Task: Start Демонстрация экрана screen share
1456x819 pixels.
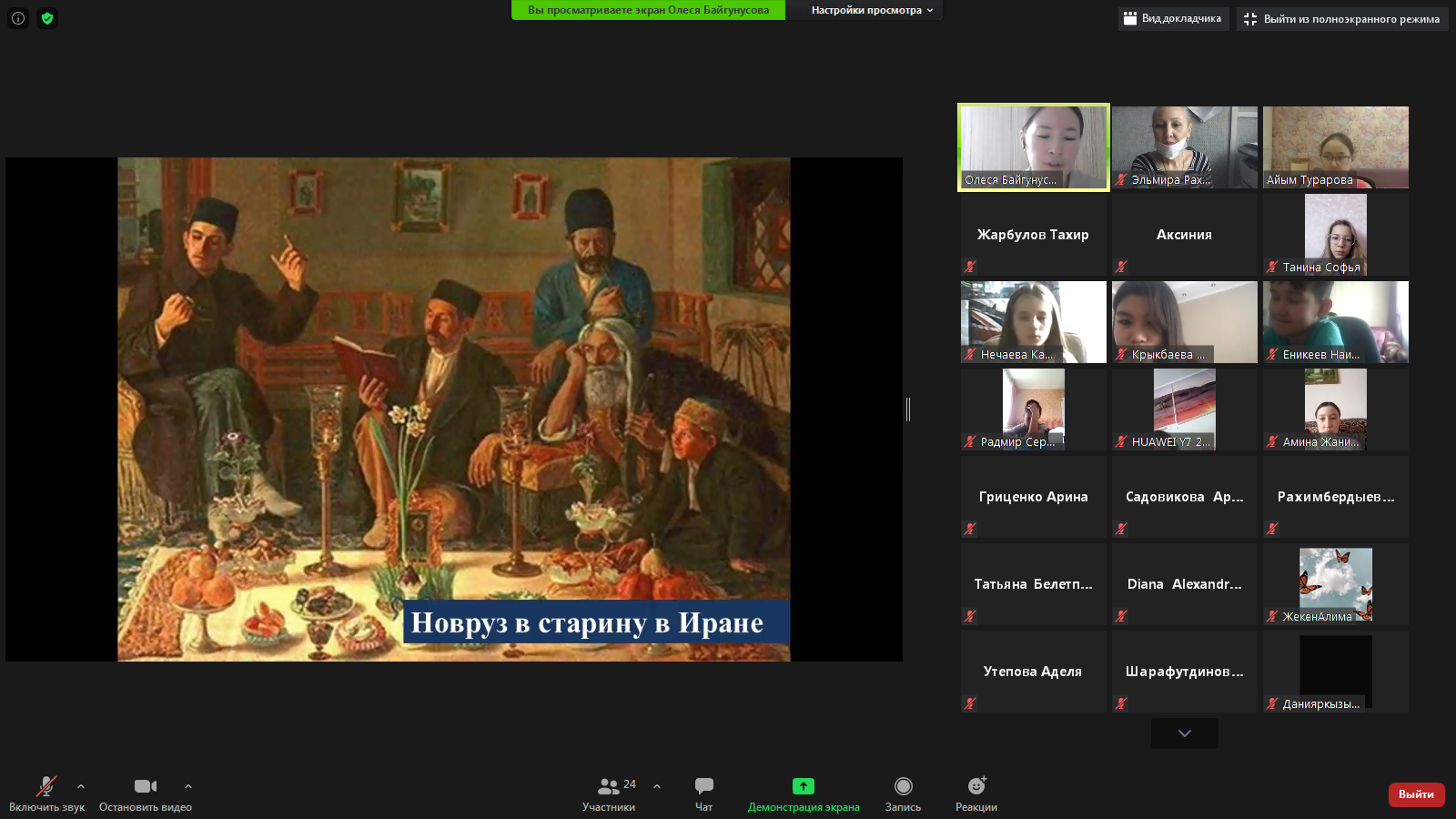Action: (804, 794)
